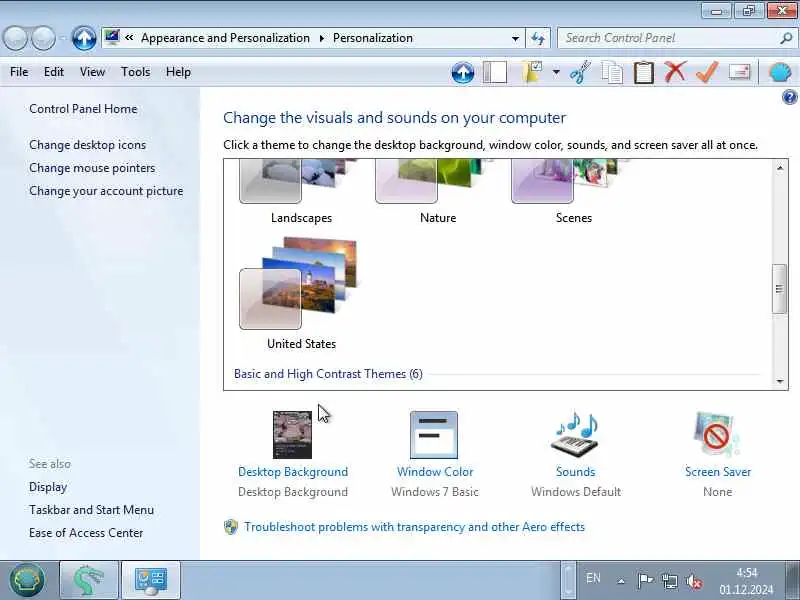Open the Display link
The height and width of the screenshot is (600, 800).
[x=48, y=487]
